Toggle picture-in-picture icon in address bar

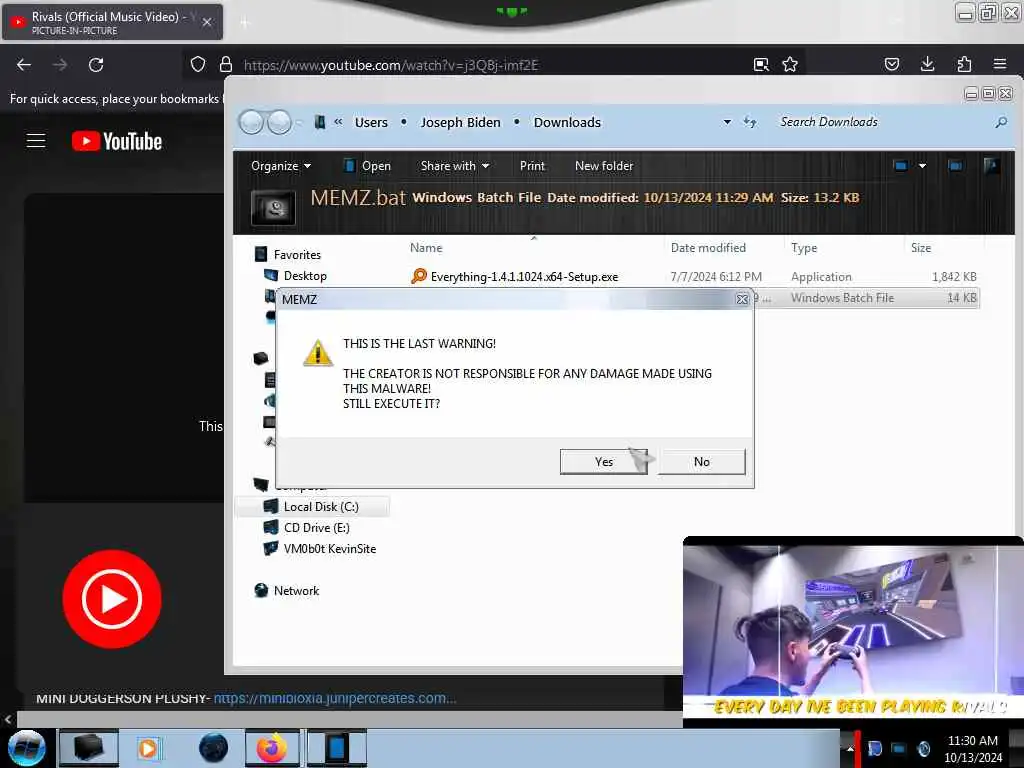761,65
